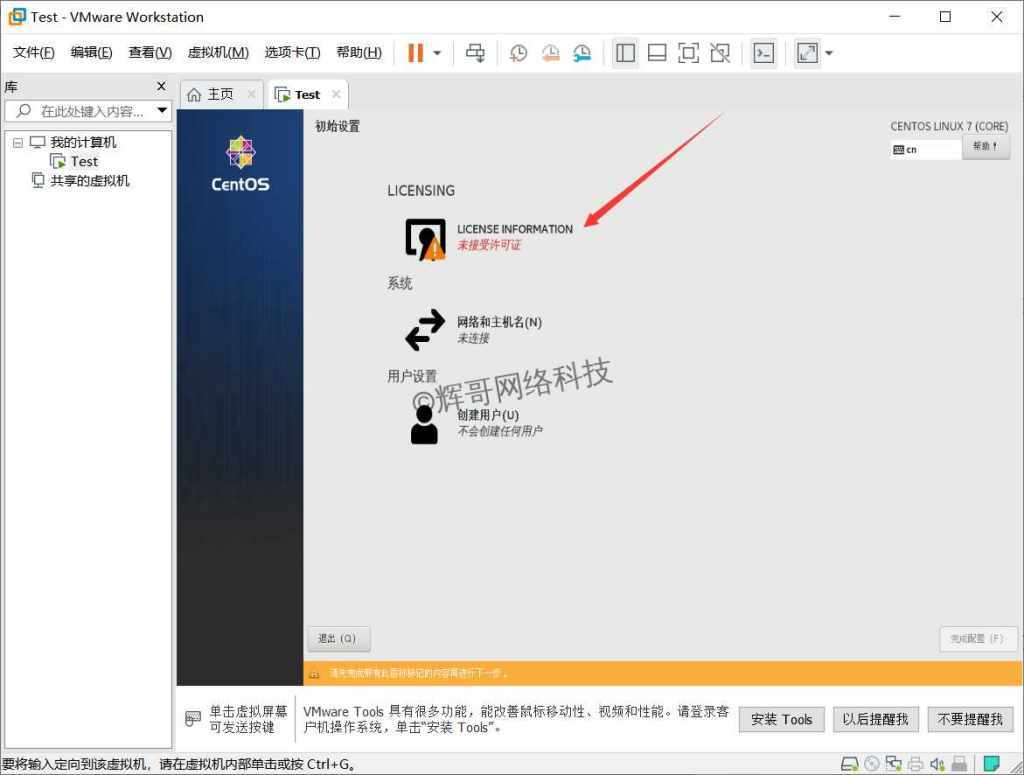Open the power options dropdown beside pause
This screenshot has height=775, width=1024.
click(x=437, y=53)
